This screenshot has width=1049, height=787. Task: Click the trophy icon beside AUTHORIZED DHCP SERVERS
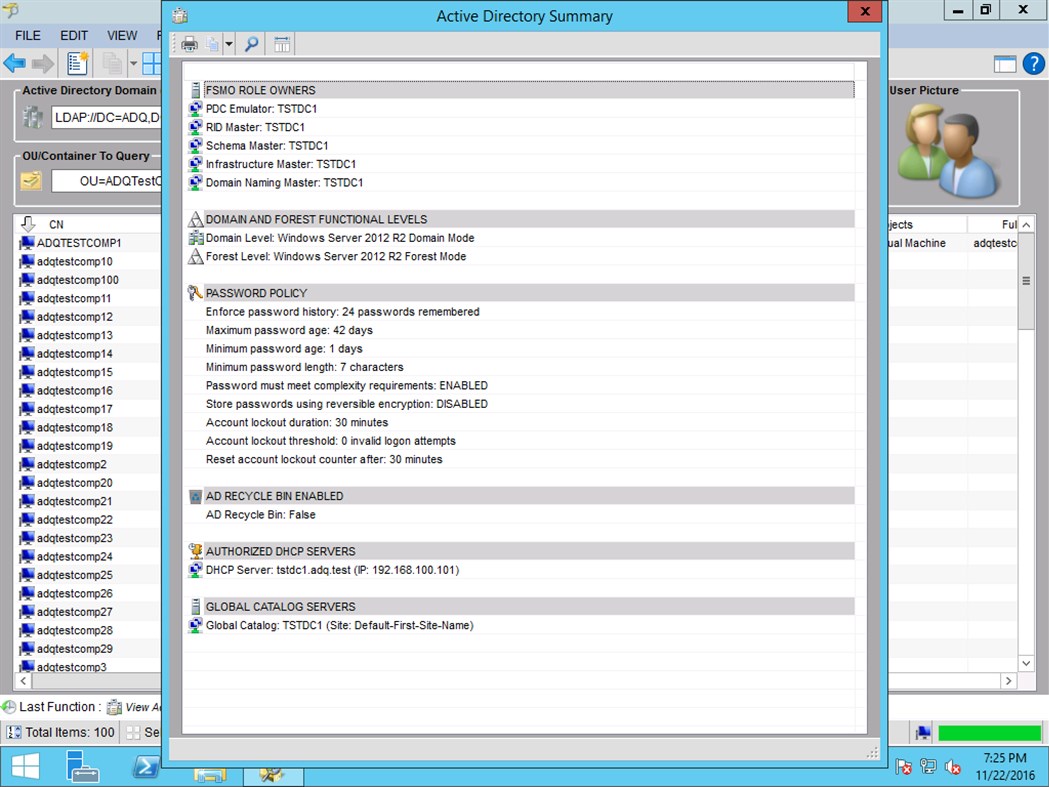[x=195, y=551]
